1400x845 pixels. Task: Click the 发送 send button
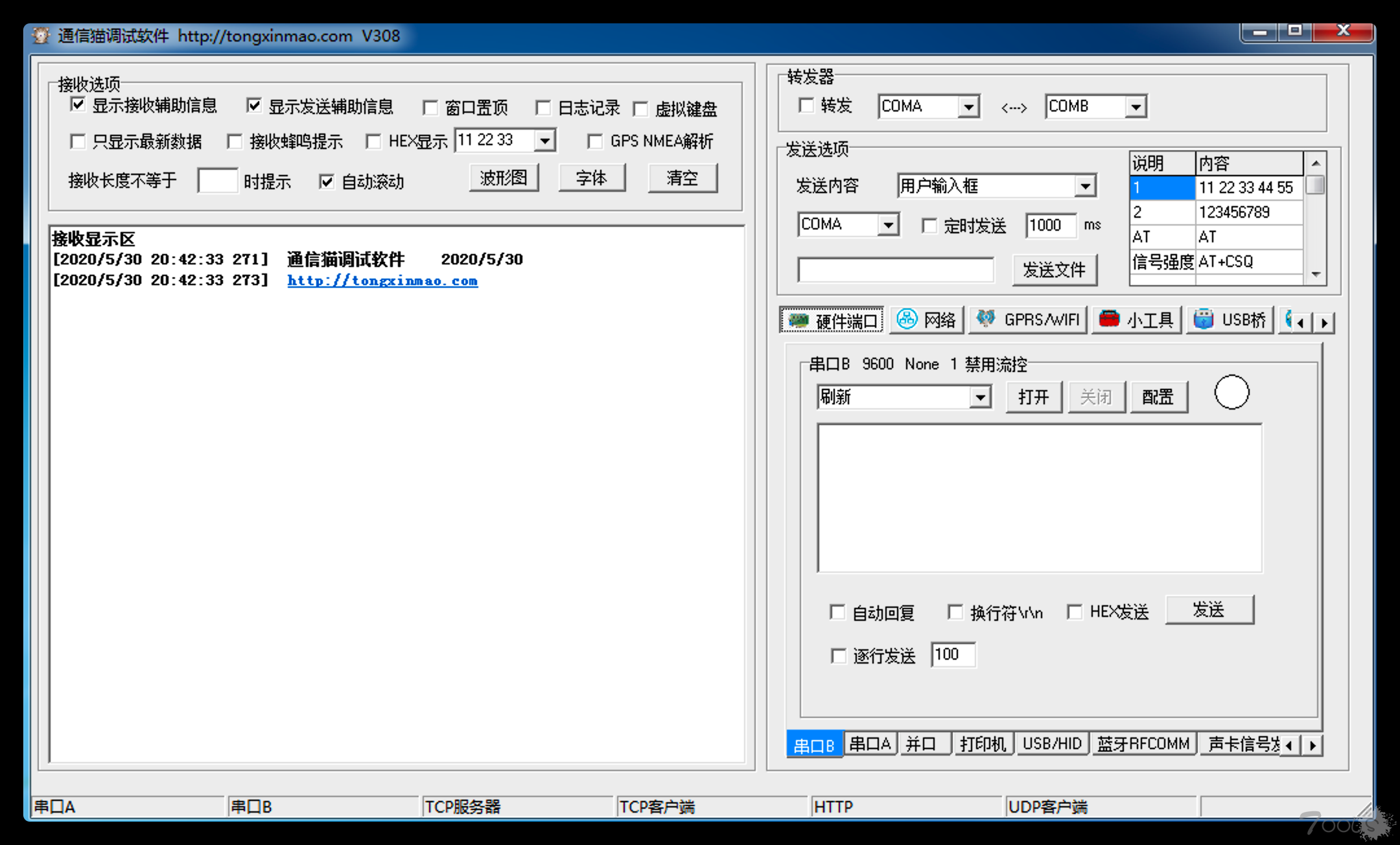(x=1209, y=610)
